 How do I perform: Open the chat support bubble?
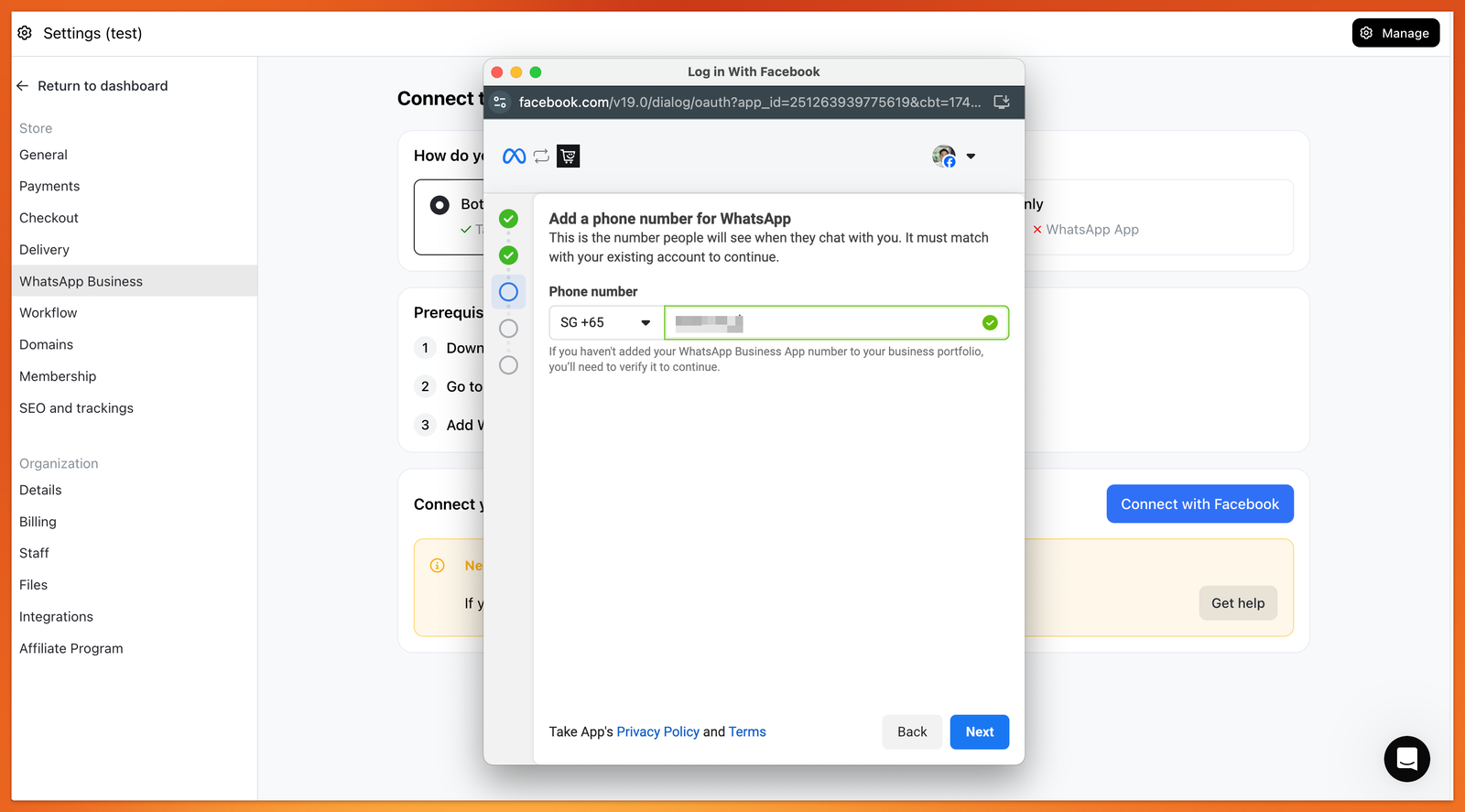[1406, 759]
